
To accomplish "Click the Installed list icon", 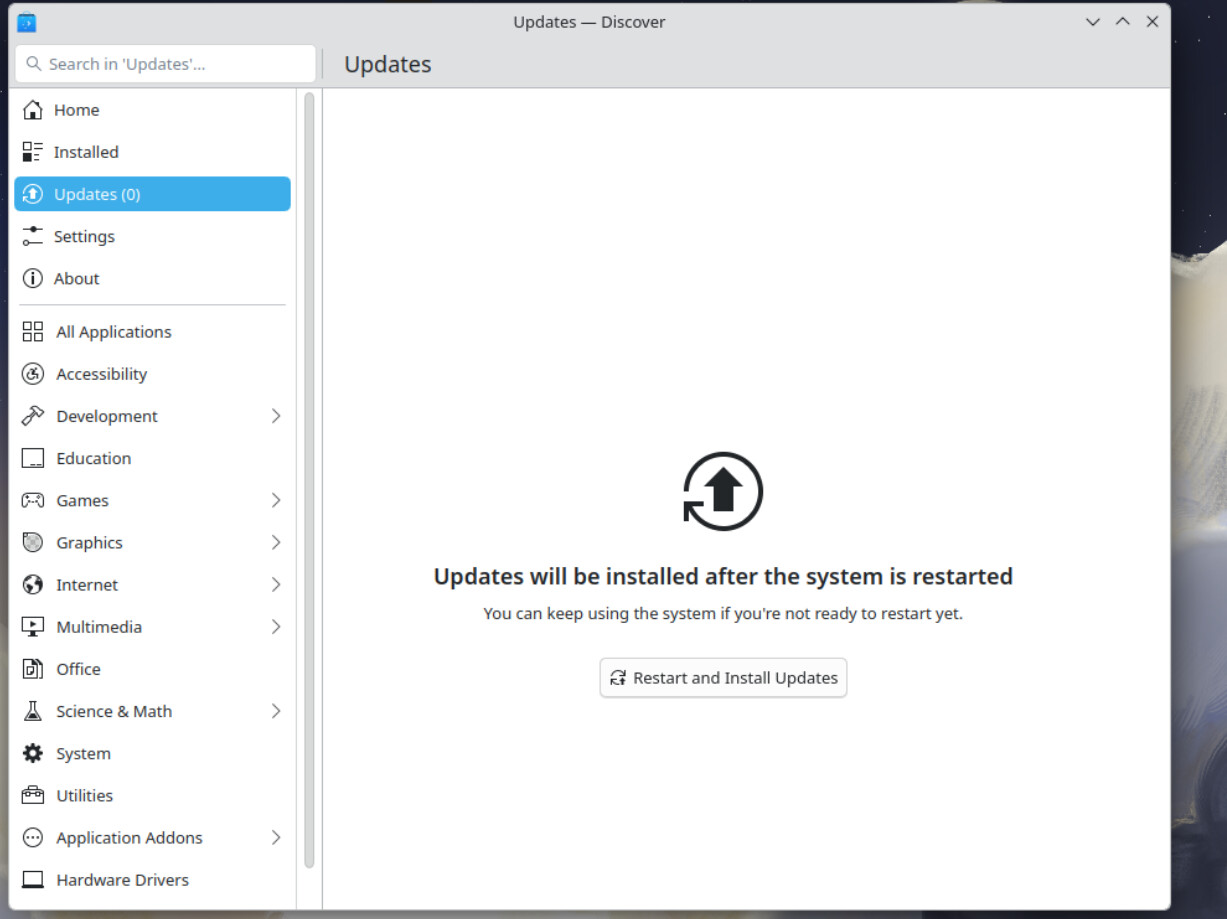I will click(33, 152).
